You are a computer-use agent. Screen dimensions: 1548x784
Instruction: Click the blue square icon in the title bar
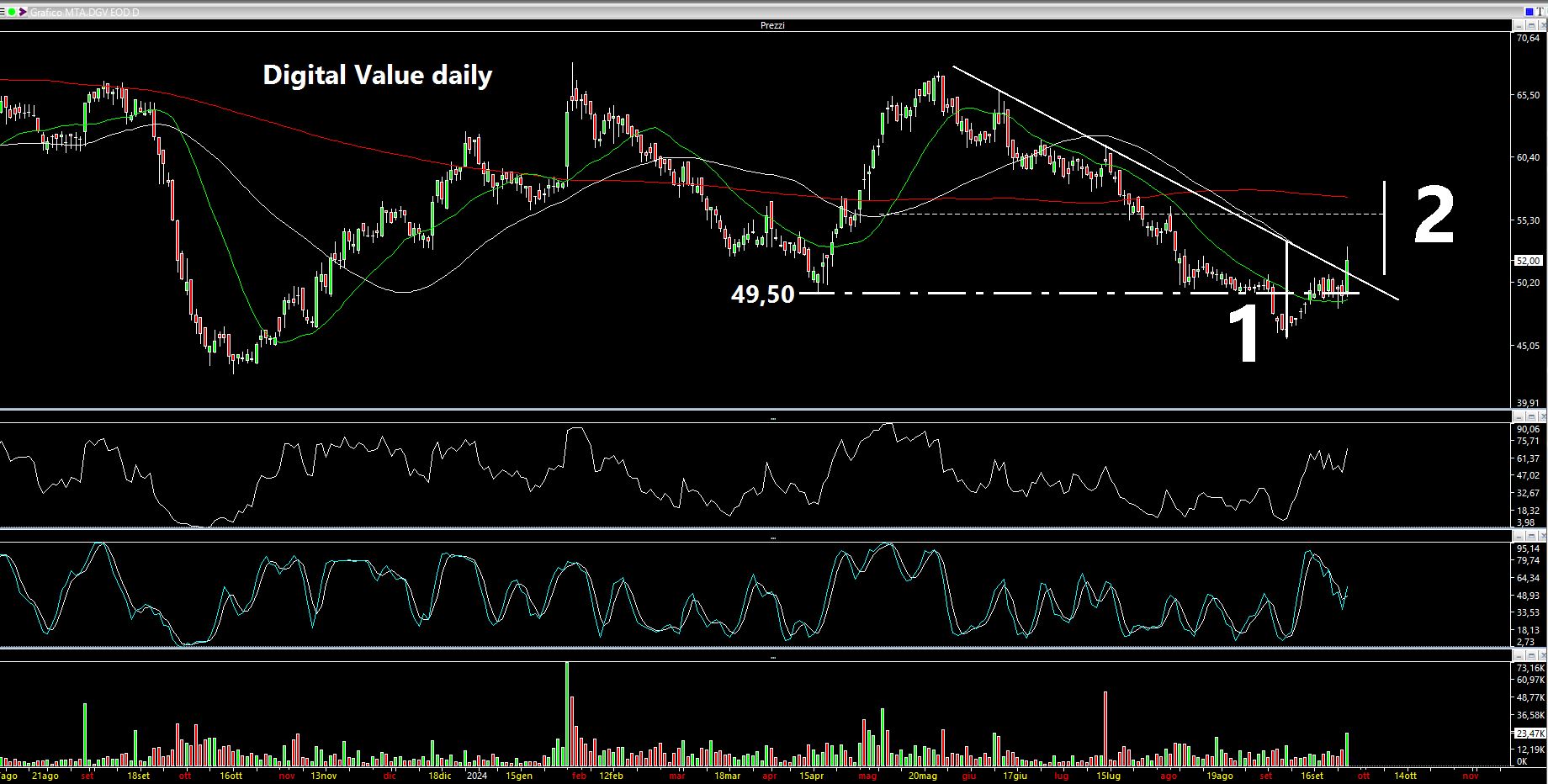[x=1529, y=12]
